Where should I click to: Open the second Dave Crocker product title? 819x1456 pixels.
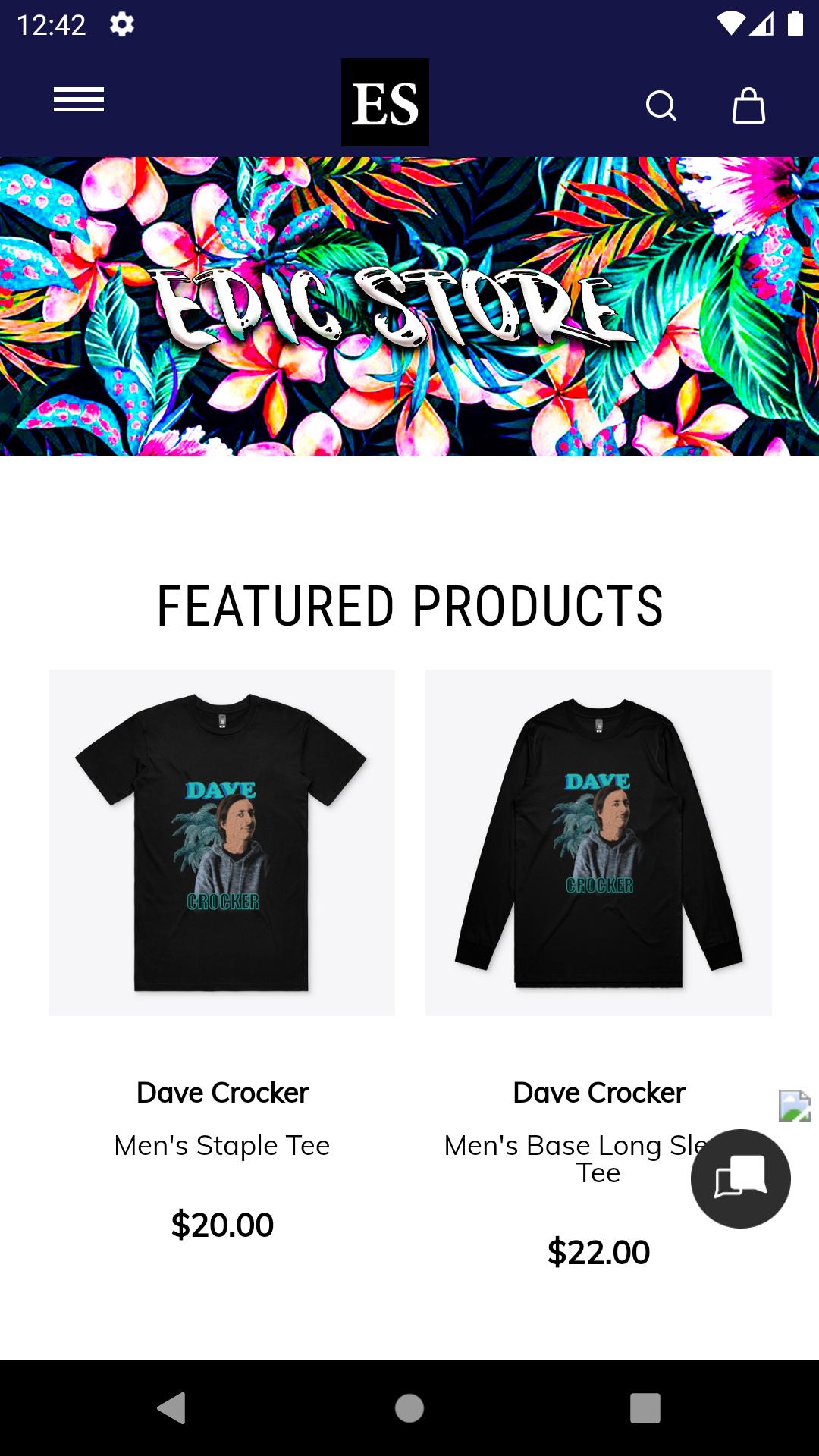[598, 1093]
